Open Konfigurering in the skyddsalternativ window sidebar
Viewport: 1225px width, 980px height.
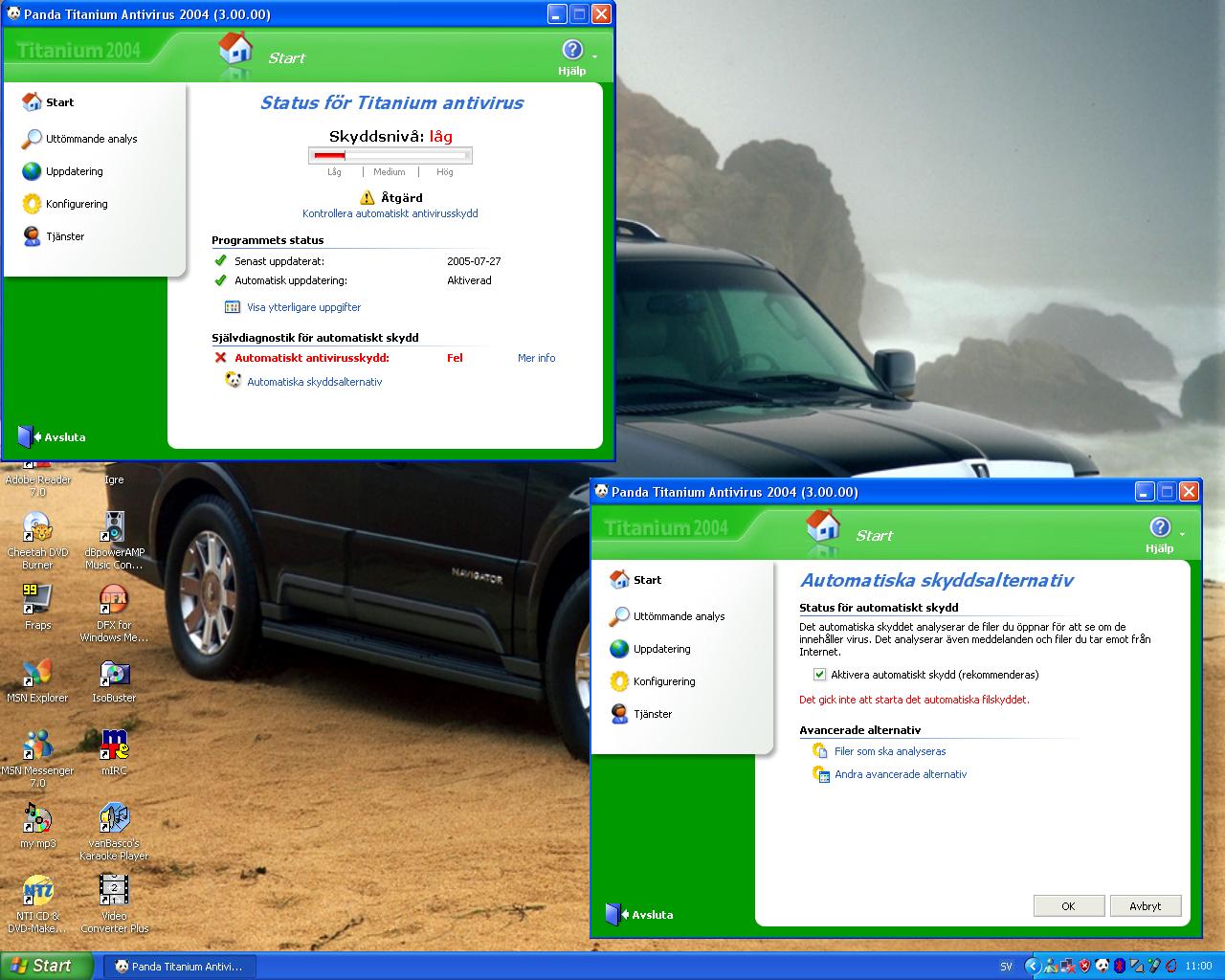[653, 681]
